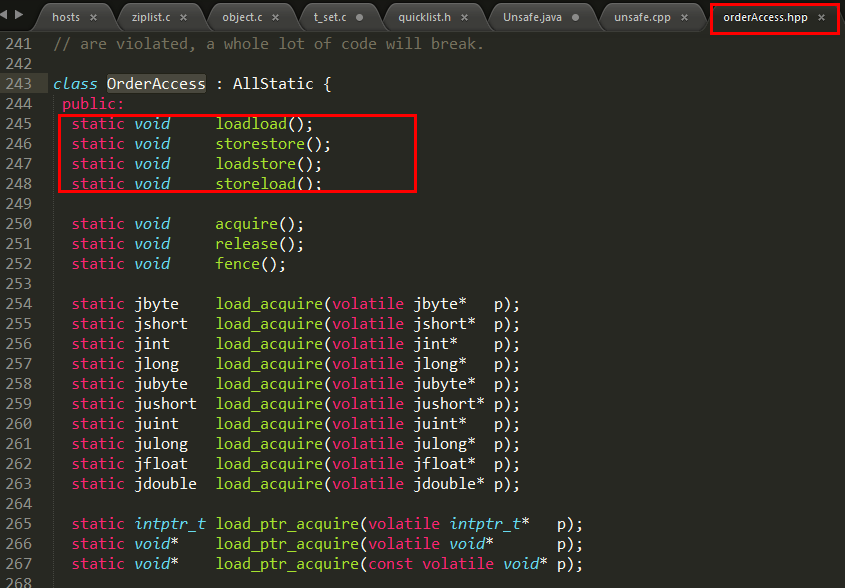Switch to the object.c tab

[x=242, y=17]
